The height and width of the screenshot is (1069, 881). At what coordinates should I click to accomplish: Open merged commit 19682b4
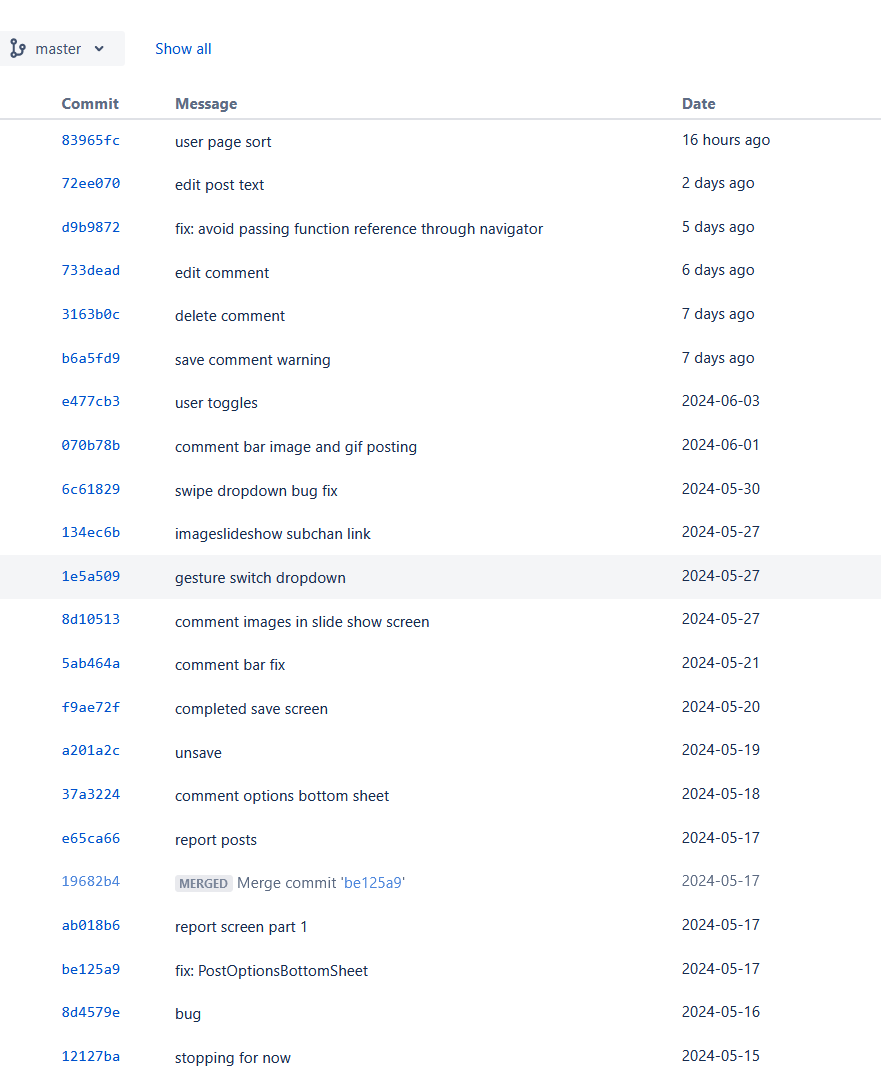coord(91,882)
